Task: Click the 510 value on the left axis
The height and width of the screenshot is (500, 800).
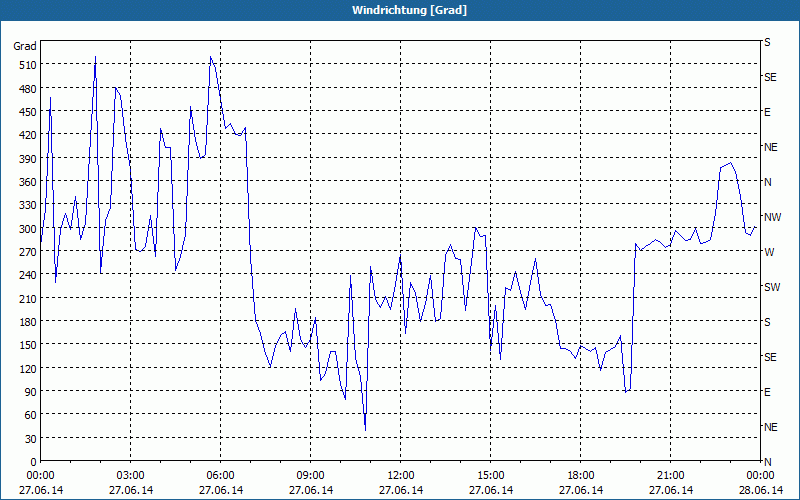Action: coord(28,65)
